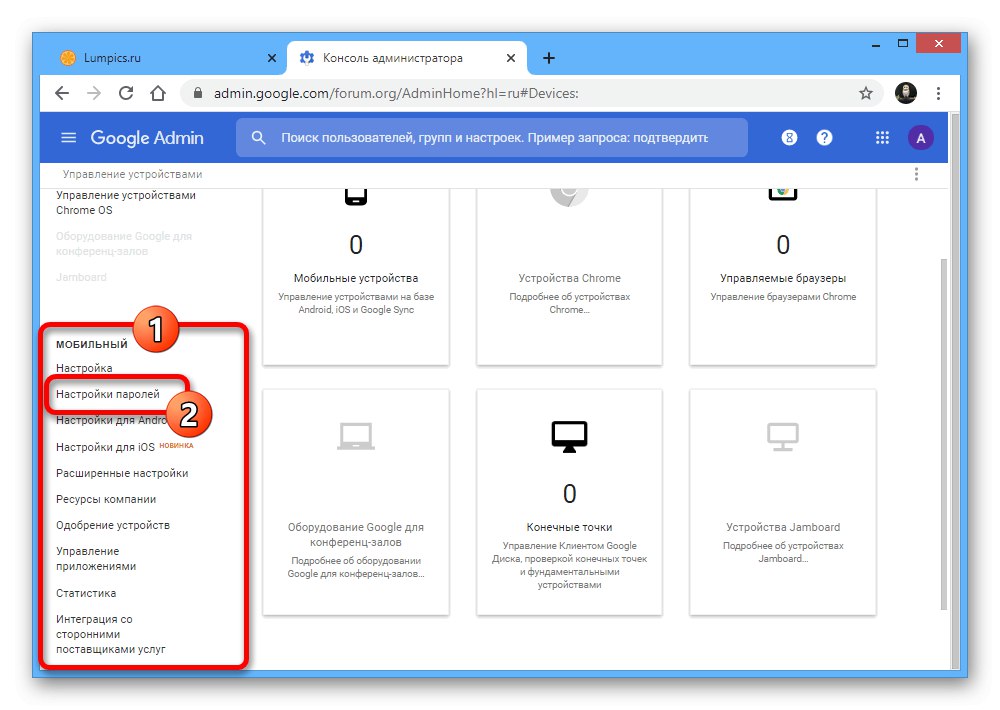Focus the admin search input field
The height and width of the screenshot is (710, 1000).
tap(494, 138)
